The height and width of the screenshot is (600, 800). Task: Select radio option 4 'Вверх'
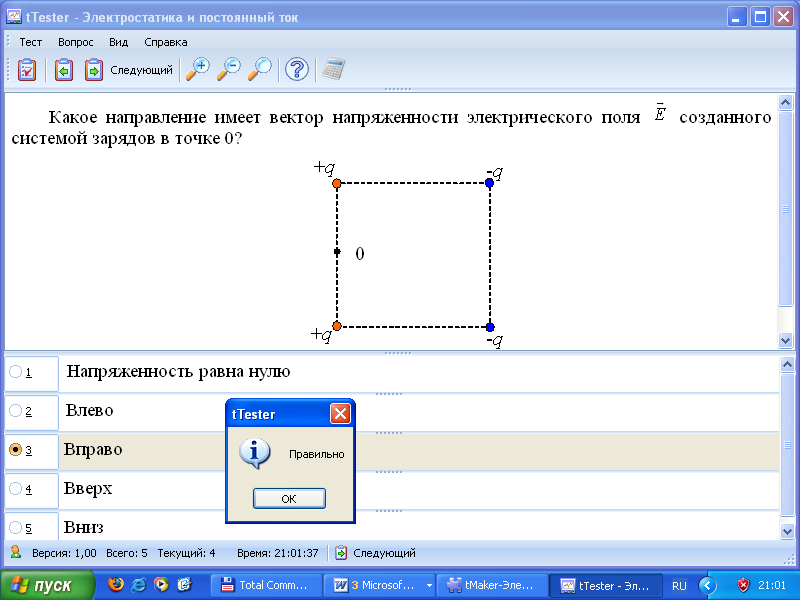pos(15,489)
